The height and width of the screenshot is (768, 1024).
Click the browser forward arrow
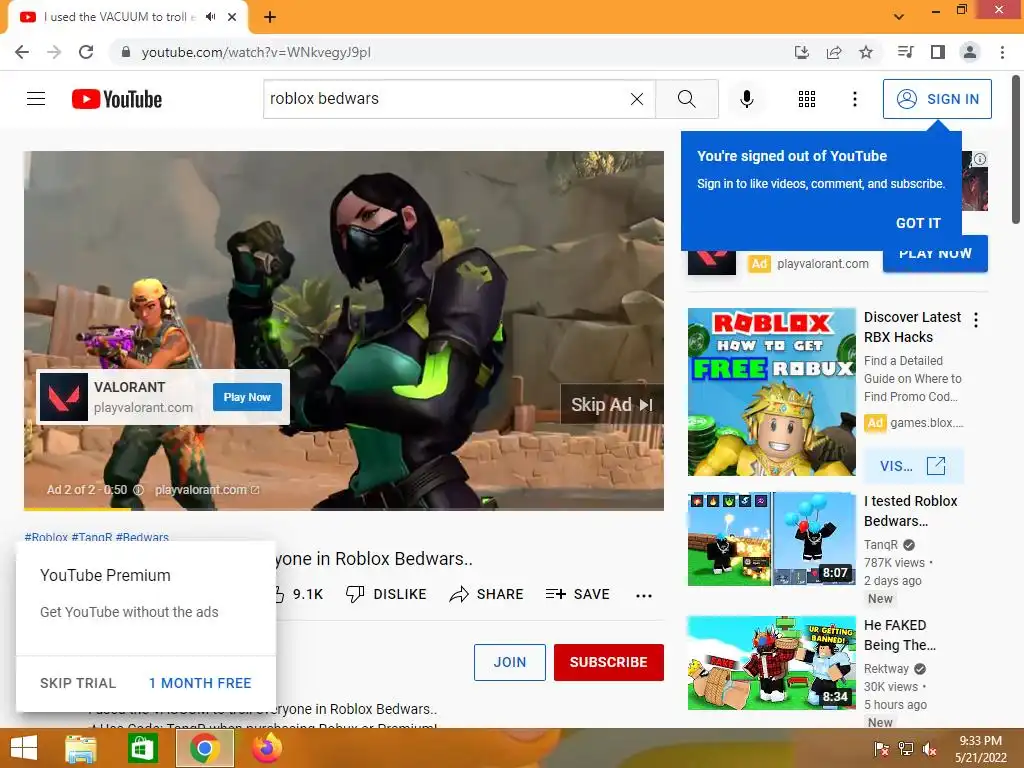[x=54, y=52]
